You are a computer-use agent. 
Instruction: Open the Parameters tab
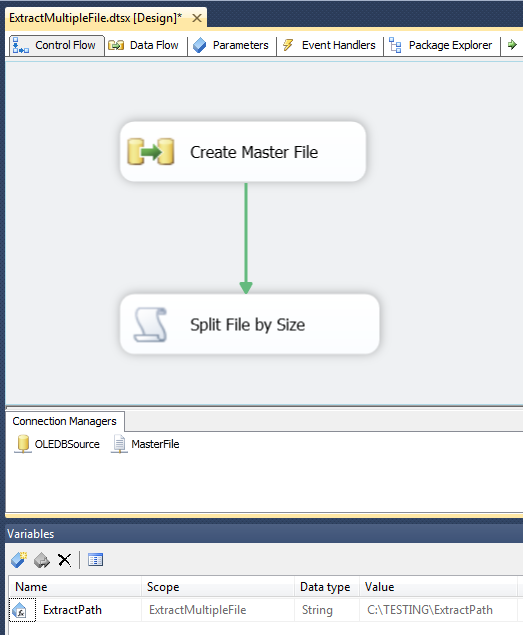point(232,45)
